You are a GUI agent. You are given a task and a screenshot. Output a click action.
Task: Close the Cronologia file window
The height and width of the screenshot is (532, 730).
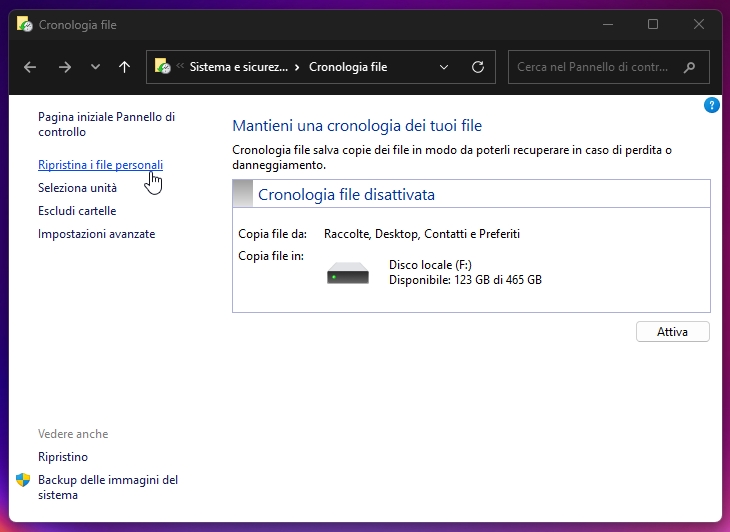[x=699, y=24]
